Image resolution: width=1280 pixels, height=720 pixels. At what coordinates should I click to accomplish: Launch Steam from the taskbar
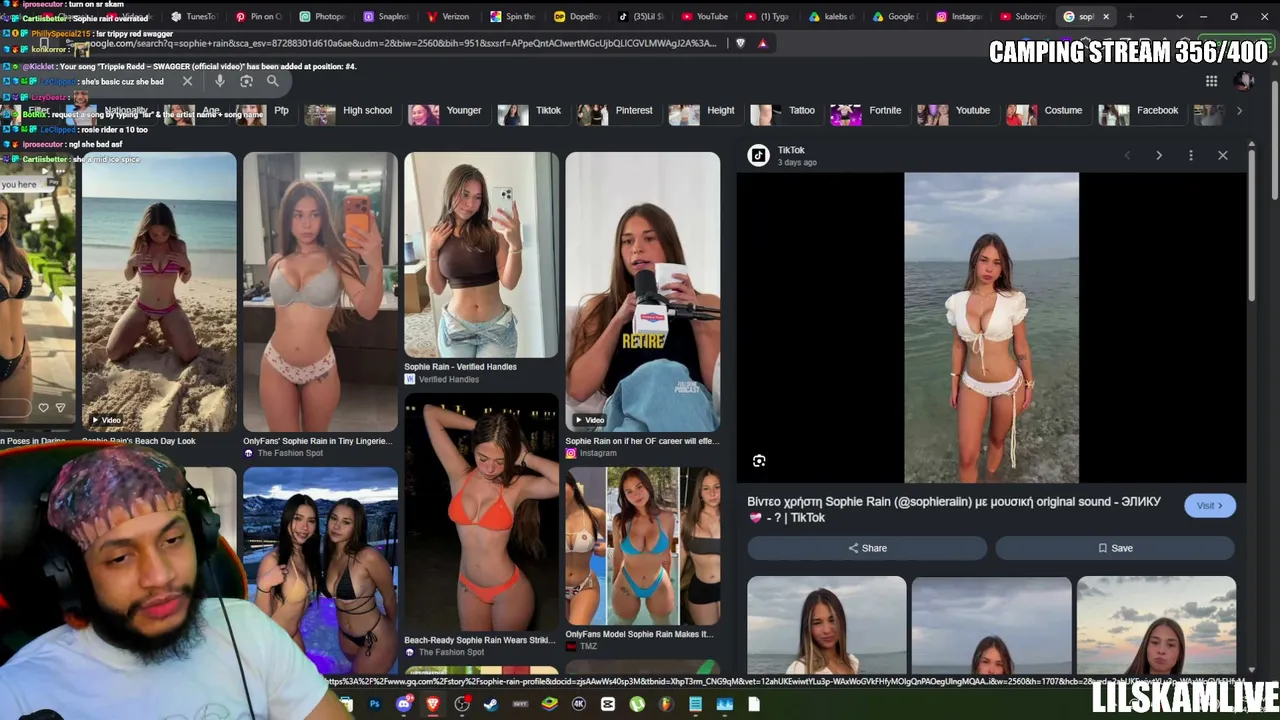pos(491,704)
